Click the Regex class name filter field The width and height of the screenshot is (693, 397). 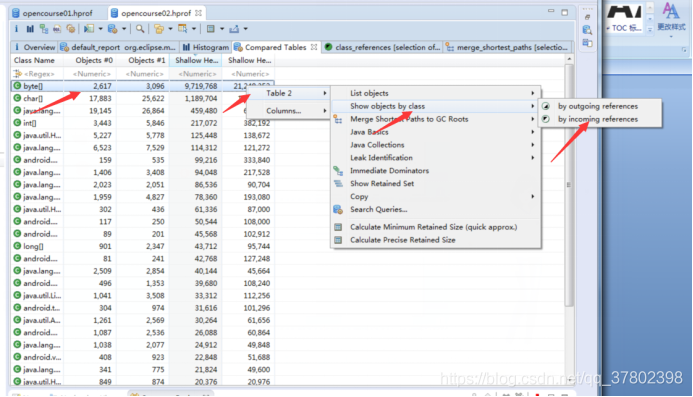(x=37, y=74)
